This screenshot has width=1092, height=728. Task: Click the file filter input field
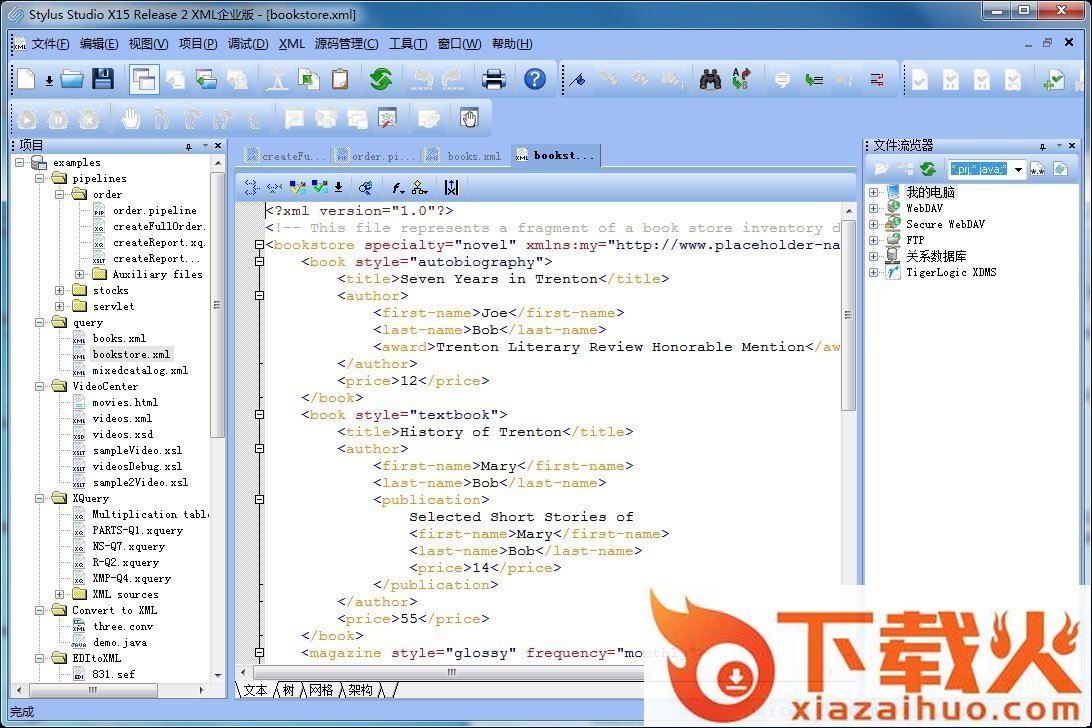981,169
